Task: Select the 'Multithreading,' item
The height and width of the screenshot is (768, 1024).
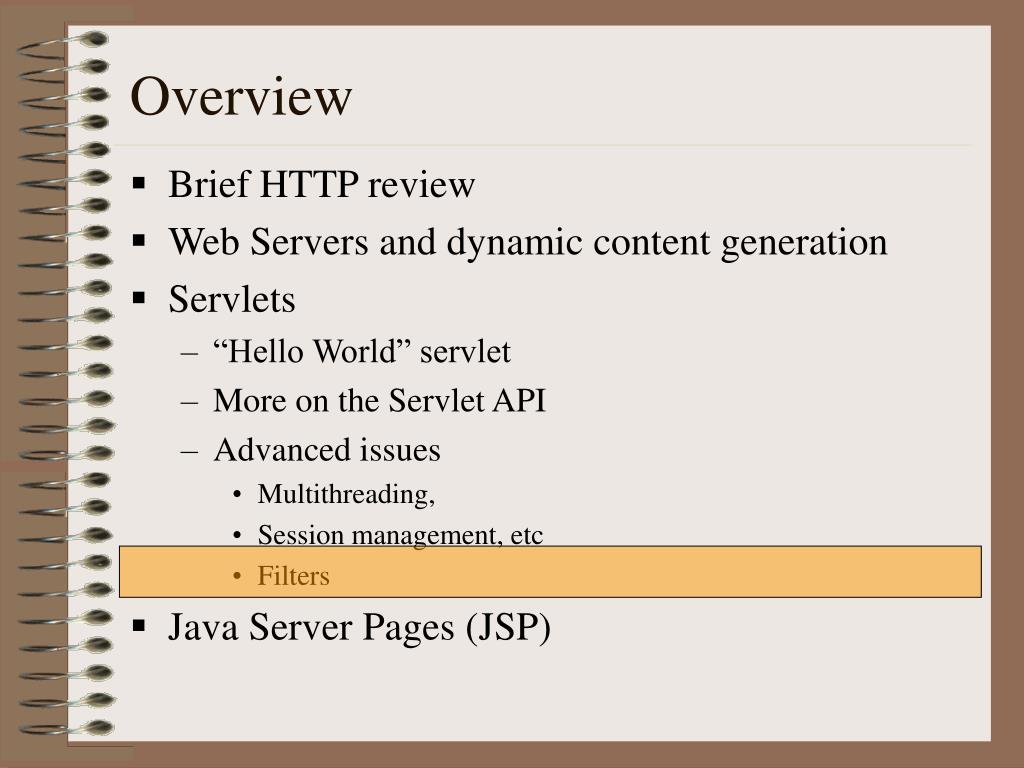Action: click(346, 494)
